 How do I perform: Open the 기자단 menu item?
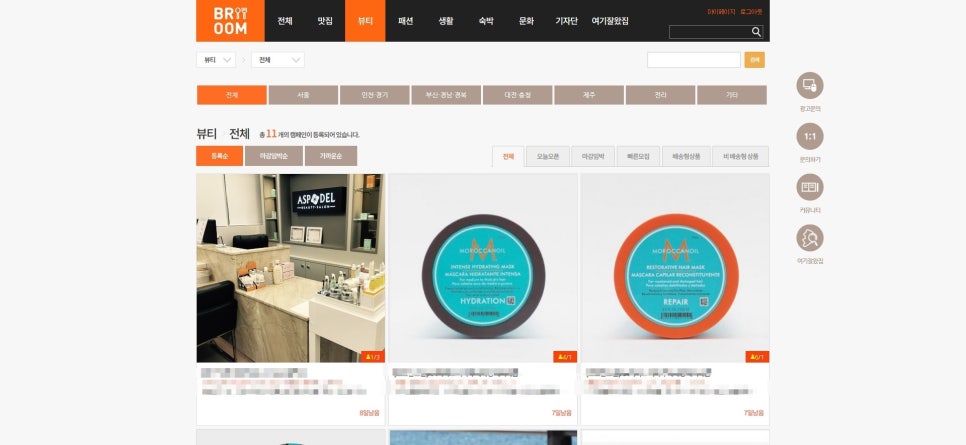(566, 21)
